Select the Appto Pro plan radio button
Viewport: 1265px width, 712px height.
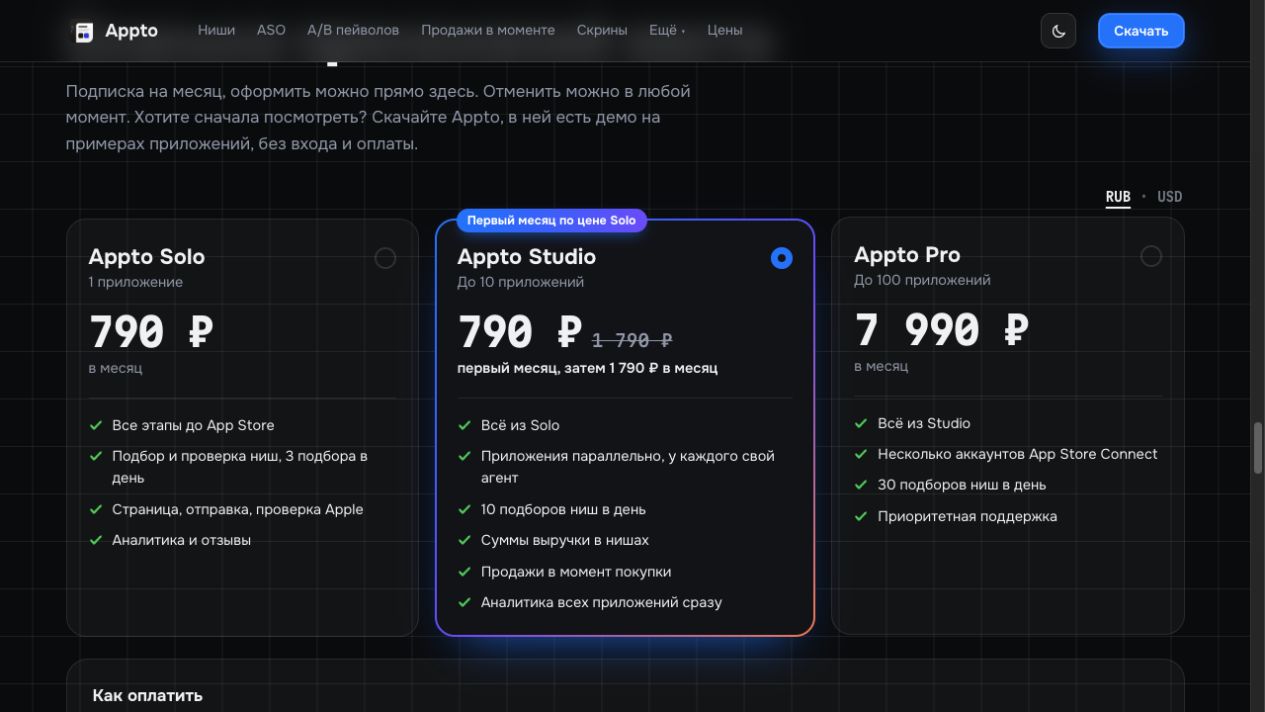tap(1151, 256)
